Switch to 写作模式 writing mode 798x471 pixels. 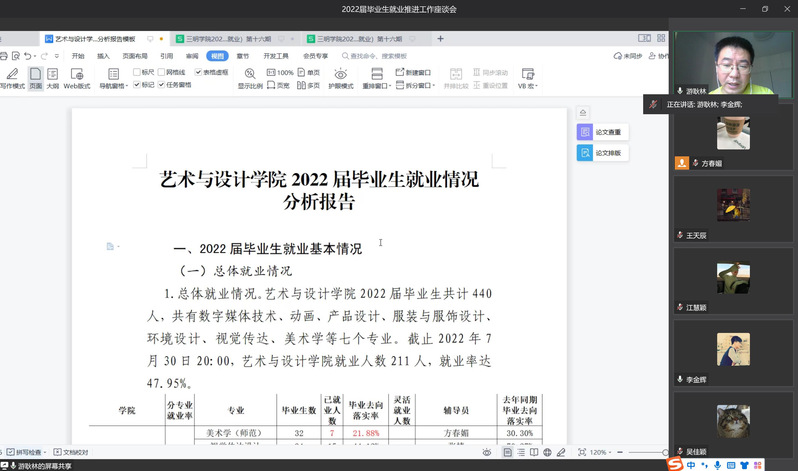(12, 78)
